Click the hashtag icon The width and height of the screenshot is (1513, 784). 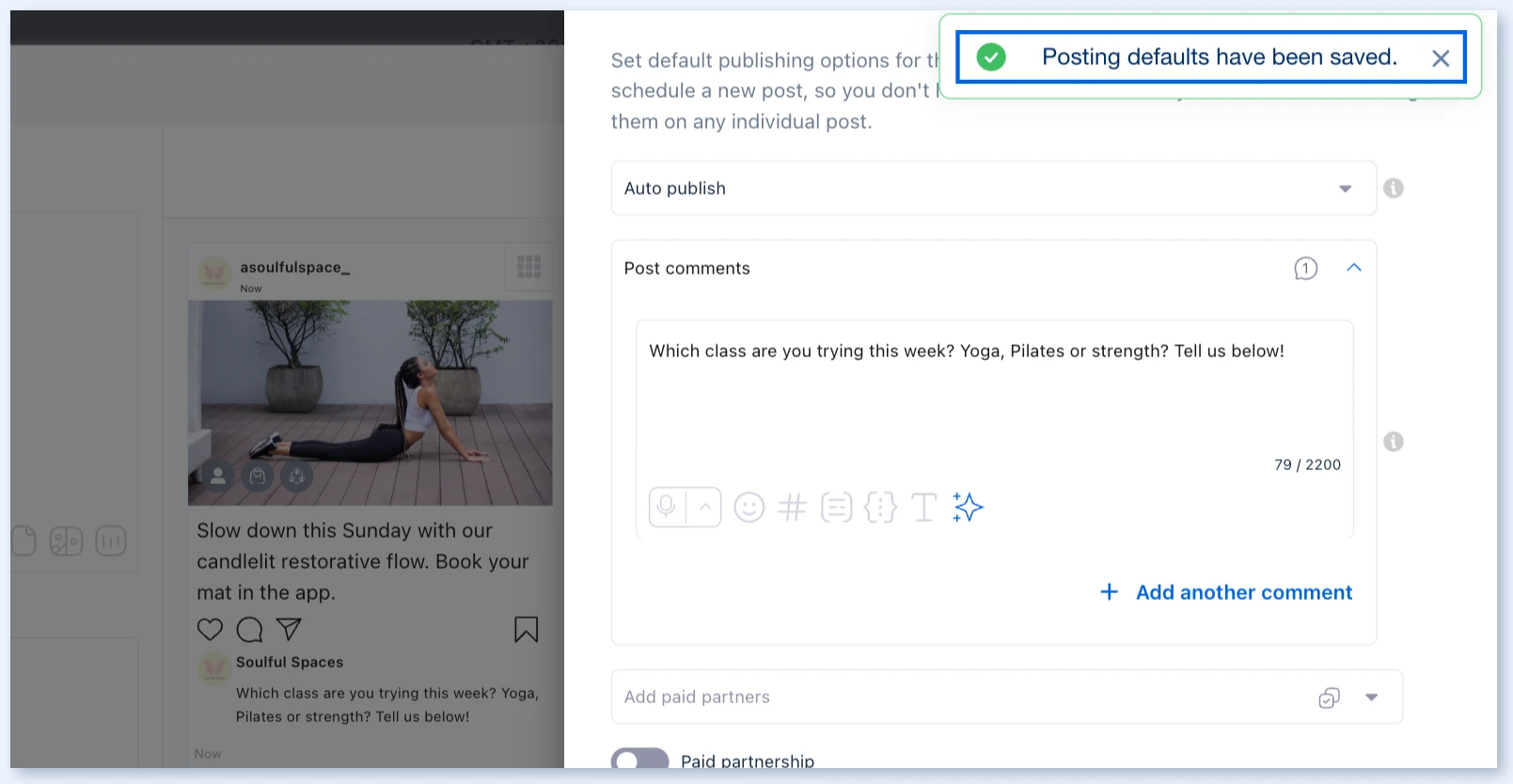tap(793, 508)
